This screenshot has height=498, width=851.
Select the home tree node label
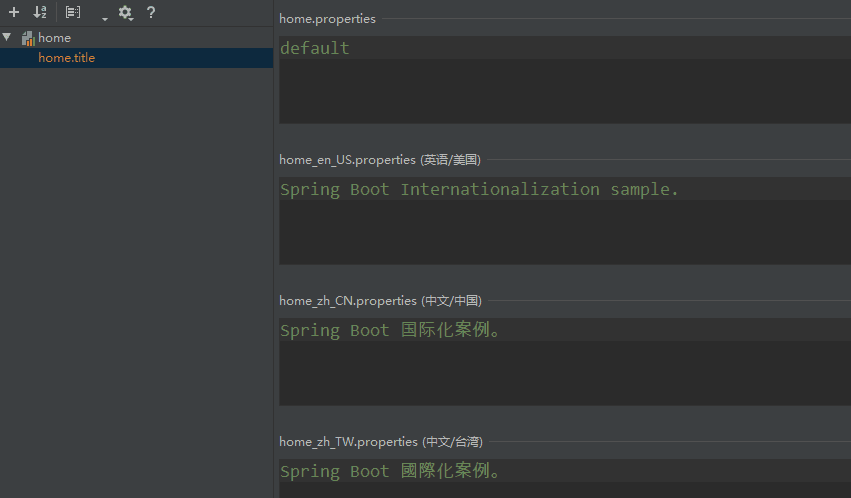point(55,38)
